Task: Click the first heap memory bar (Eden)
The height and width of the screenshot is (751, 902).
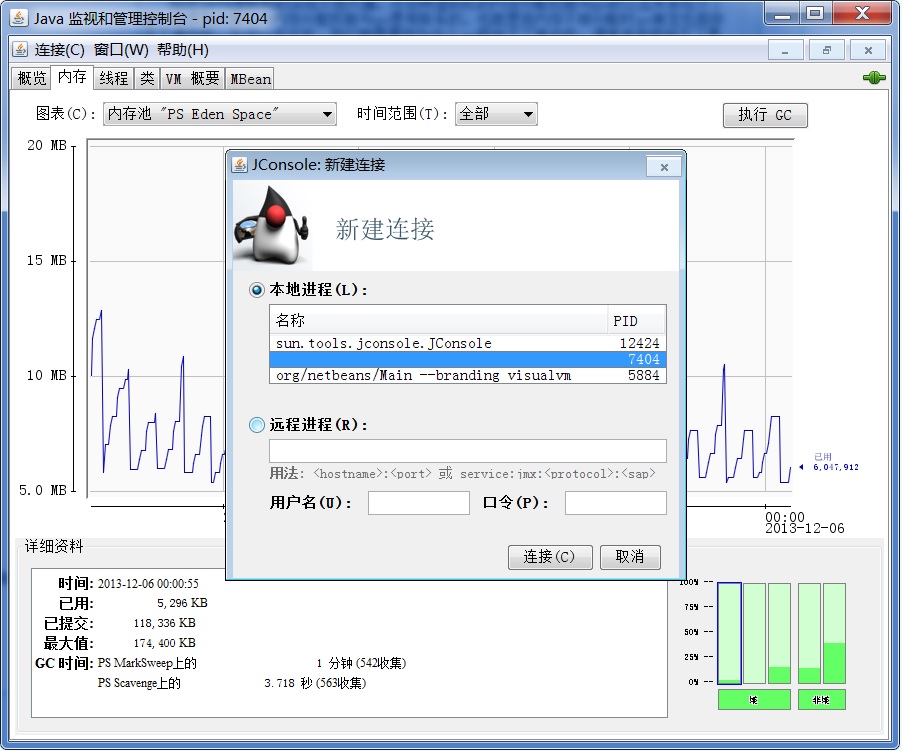Action: (x=729, y=633)
